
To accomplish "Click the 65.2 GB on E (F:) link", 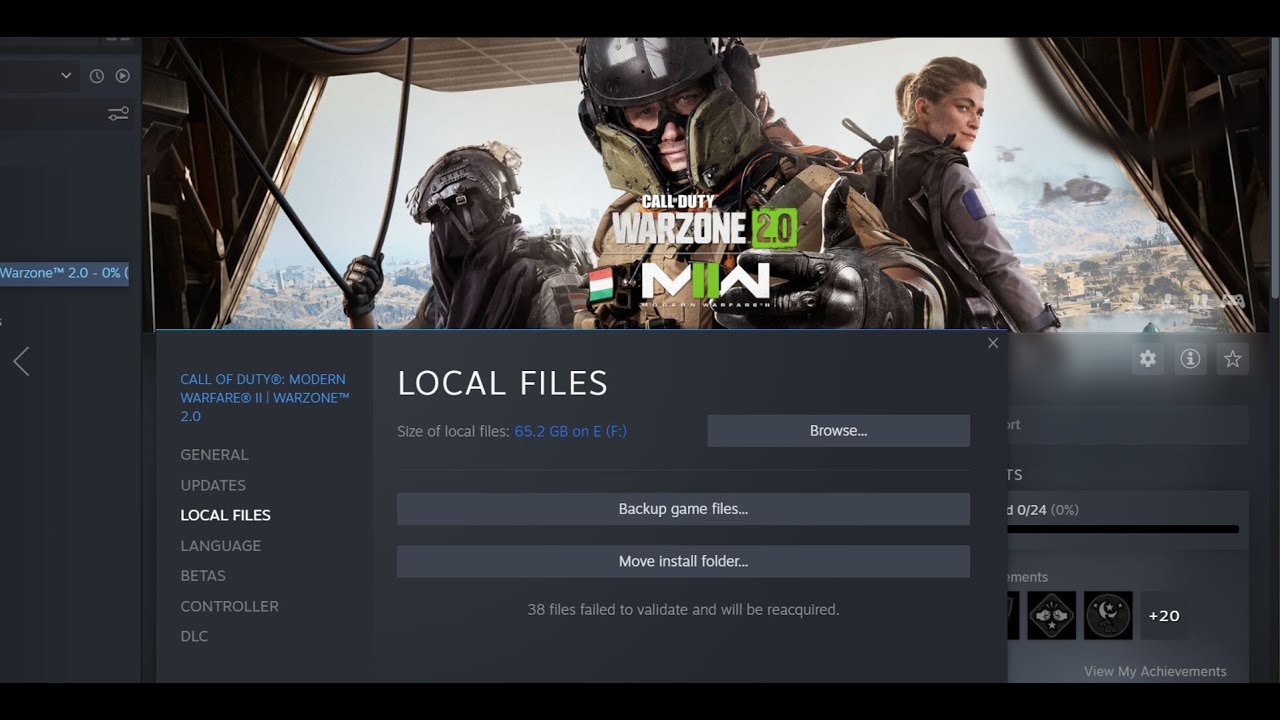I will [571, 431].
